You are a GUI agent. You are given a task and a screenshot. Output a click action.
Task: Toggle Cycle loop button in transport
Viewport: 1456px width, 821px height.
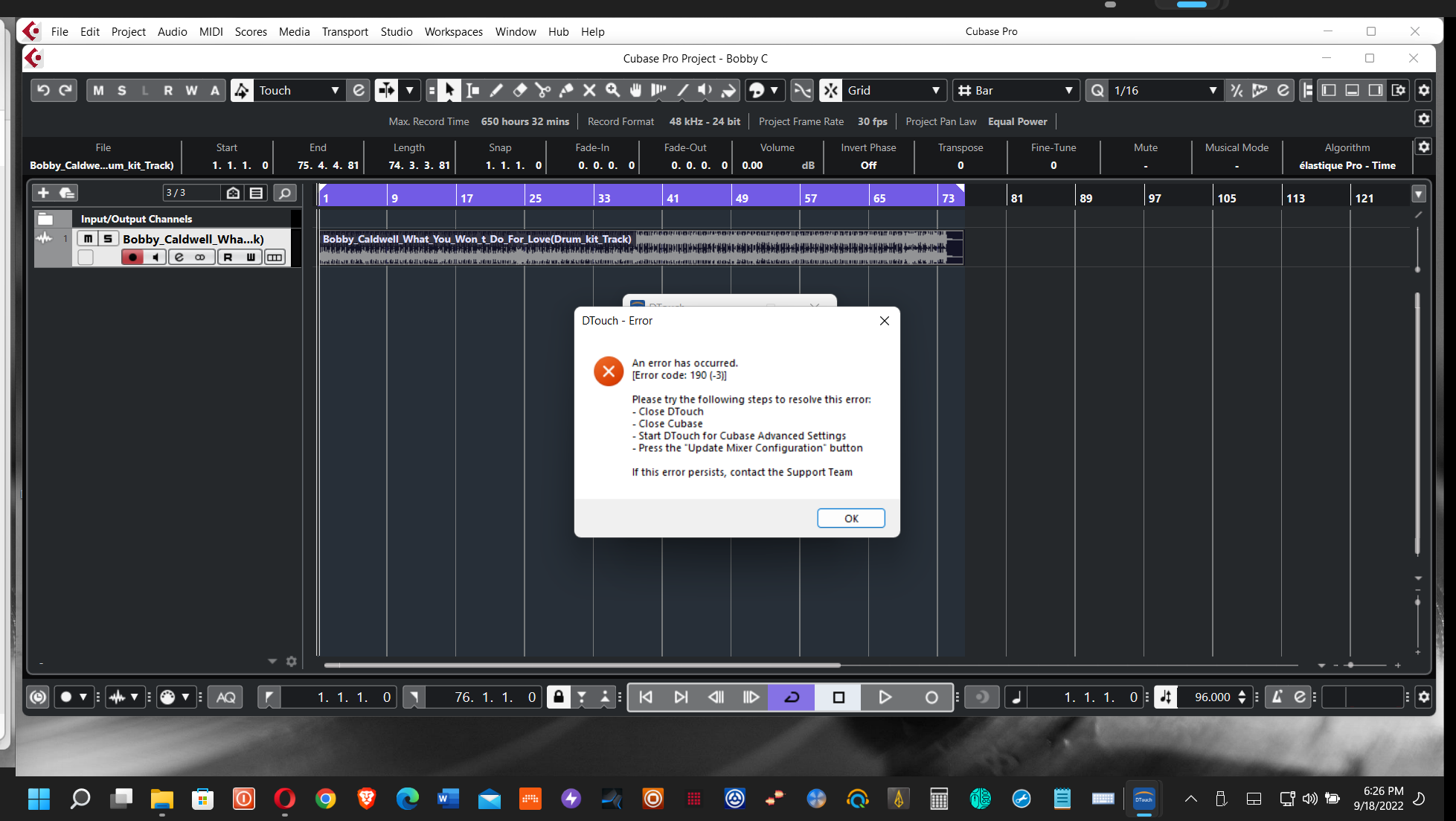click(x=792, y=697)
